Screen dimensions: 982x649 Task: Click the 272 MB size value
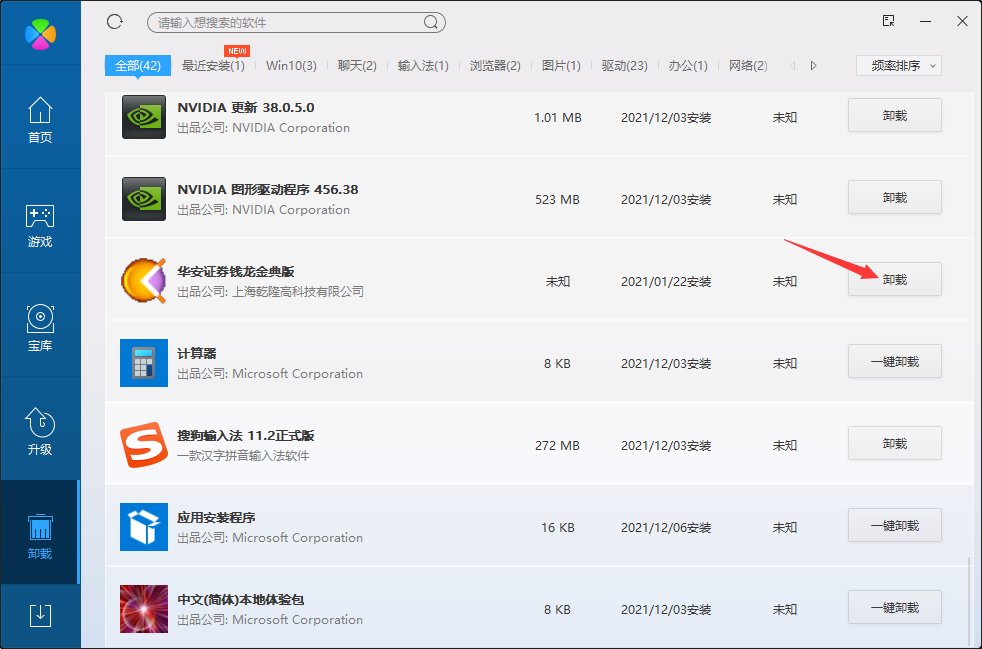[x=557, y=446]
